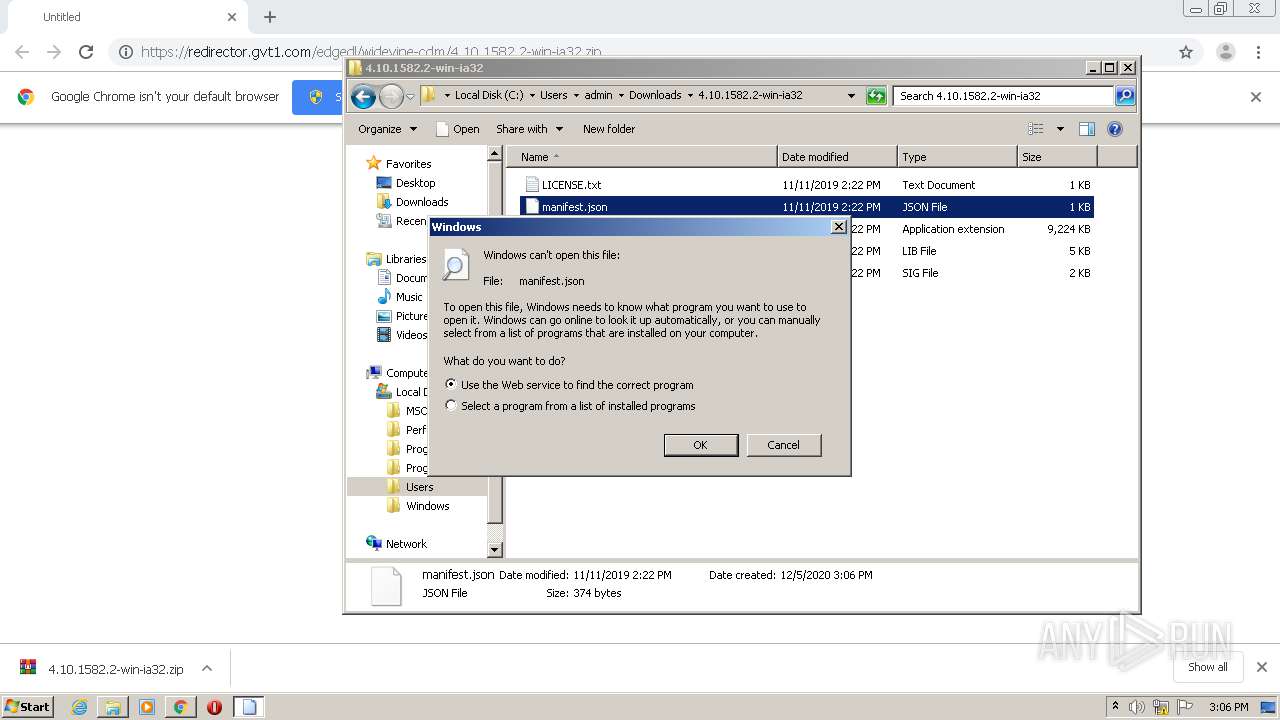Image resolution: width=1280 pixels, height=720 pixels.
Task: Click New folder in the toolbar
Action: click(609, 129)
